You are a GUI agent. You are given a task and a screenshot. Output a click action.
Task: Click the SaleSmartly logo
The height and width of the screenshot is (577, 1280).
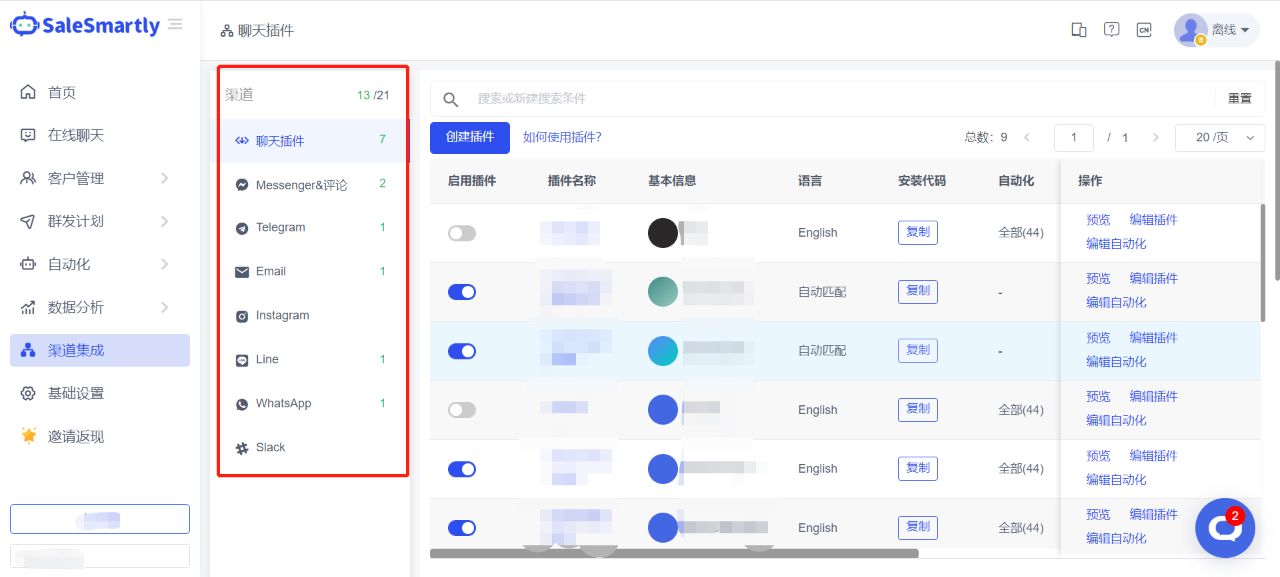pyautogui.click(x=84, y=25)
